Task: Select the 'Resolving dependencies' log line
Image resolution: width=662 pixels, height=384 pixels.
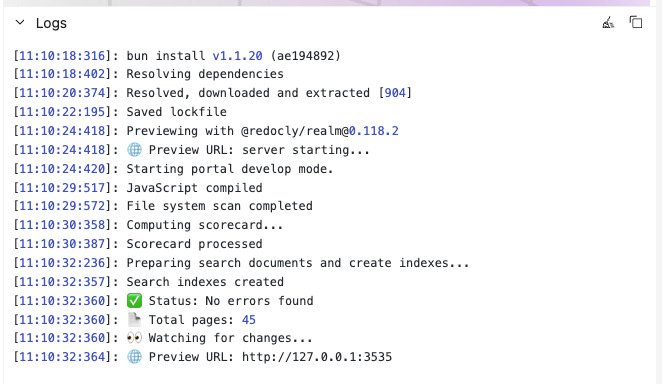Action: (205, 74)
